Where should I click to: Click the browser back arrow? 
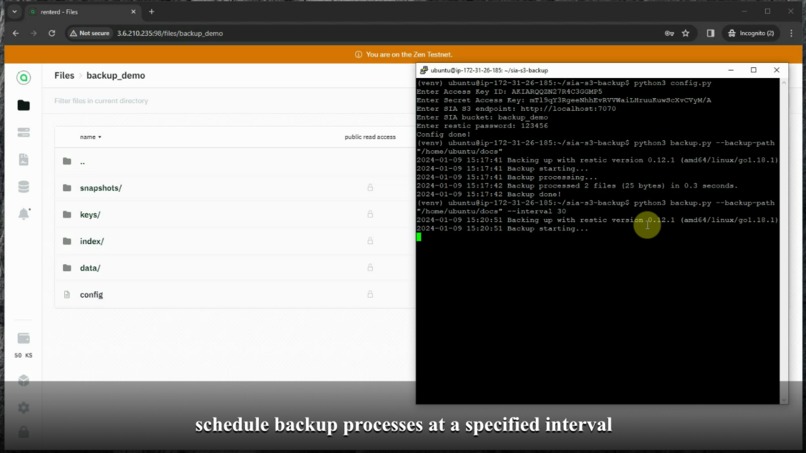click(x=16, y=33)
